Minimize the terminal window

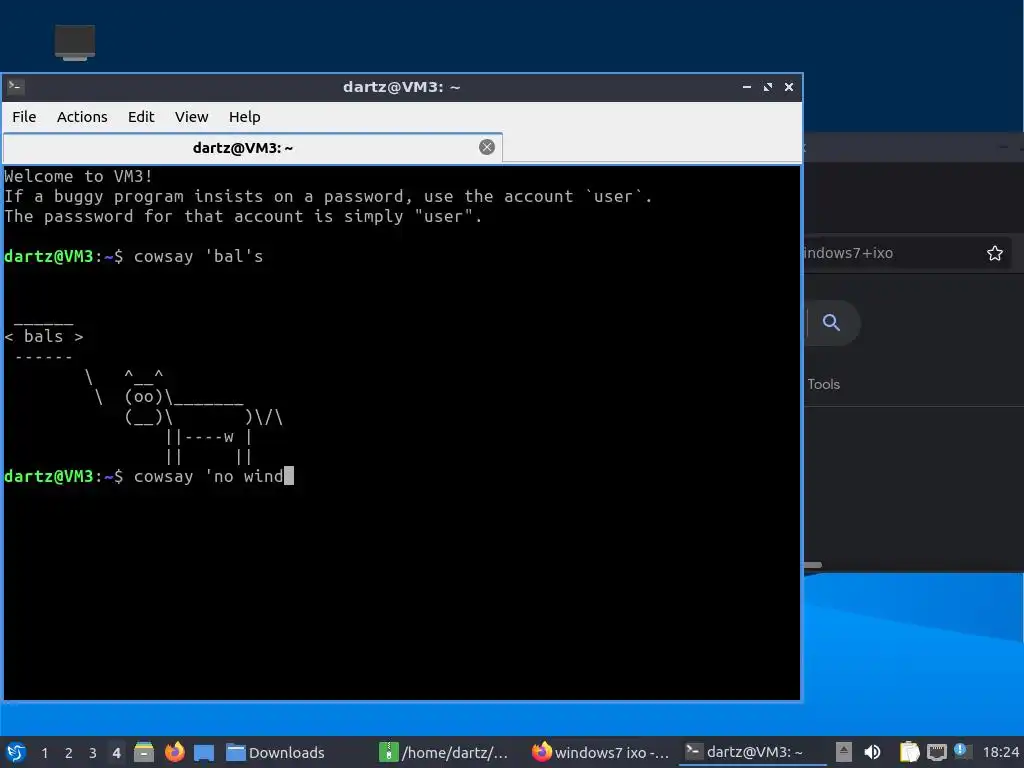pyautogui.click(x=746, y=87)
